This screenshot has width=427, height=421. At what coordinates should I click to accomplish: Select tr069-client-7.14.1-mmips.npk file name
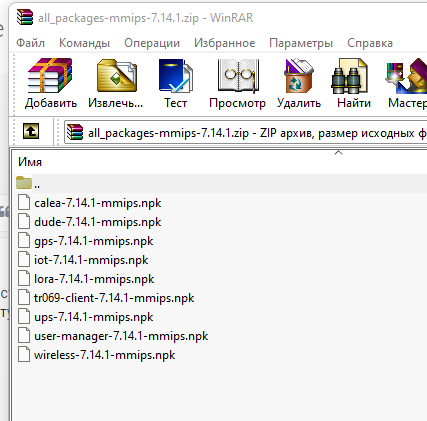[x=114, y=298]
